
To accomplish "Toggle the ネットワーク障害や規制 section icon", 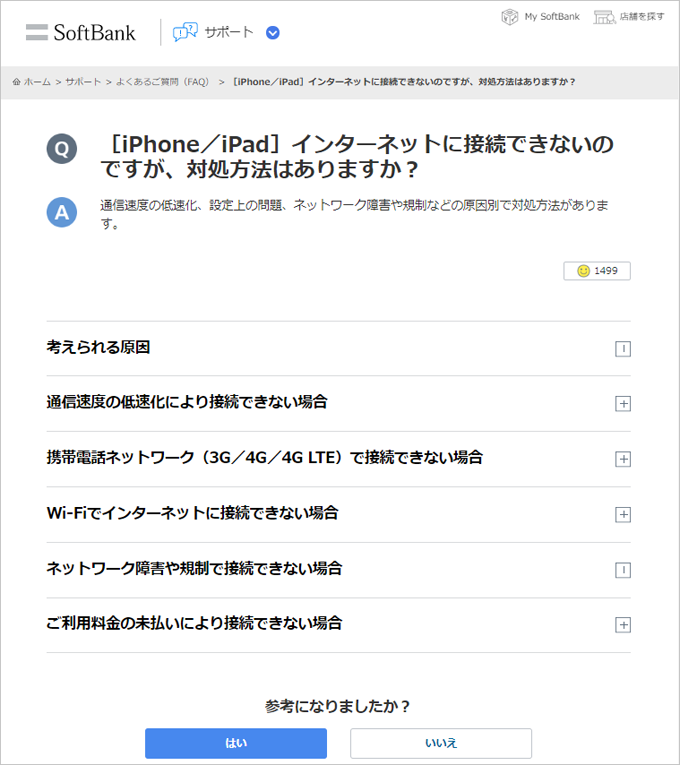I will coord(623,570).
